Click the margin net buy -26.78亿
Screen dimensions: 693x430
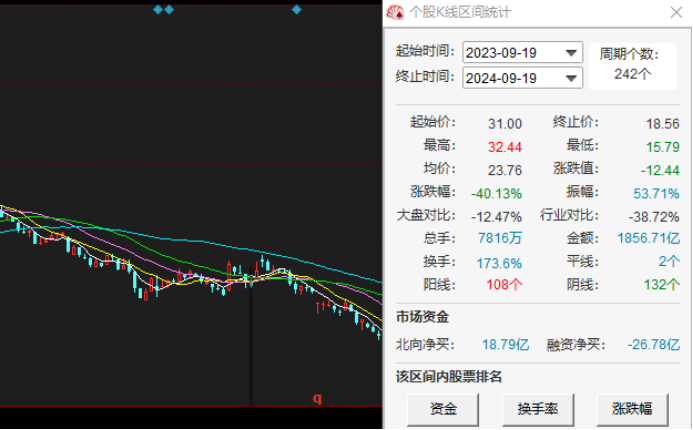[654, 344]
